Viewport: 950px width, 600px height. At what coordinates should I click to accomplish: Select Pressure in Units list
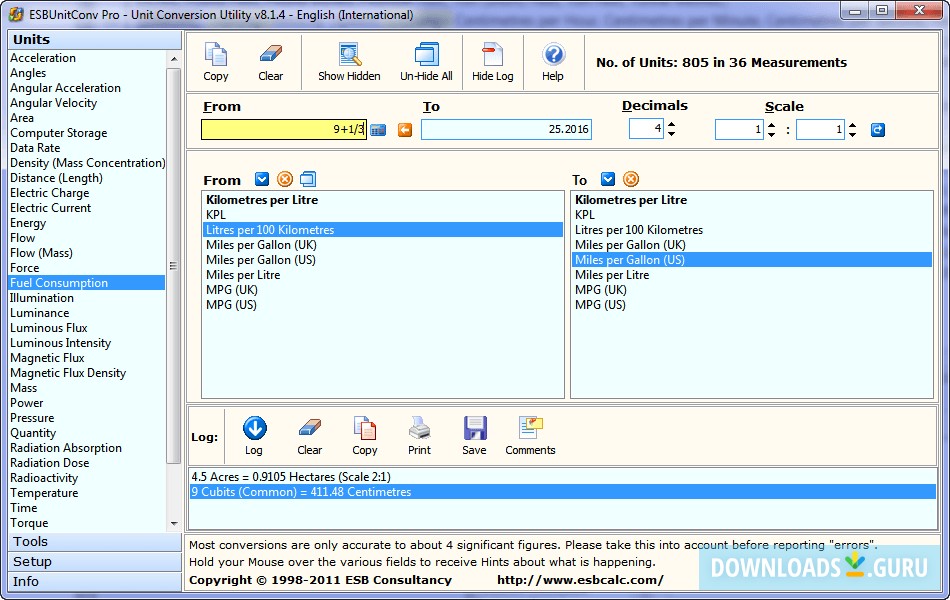click(x=32, y=418)
